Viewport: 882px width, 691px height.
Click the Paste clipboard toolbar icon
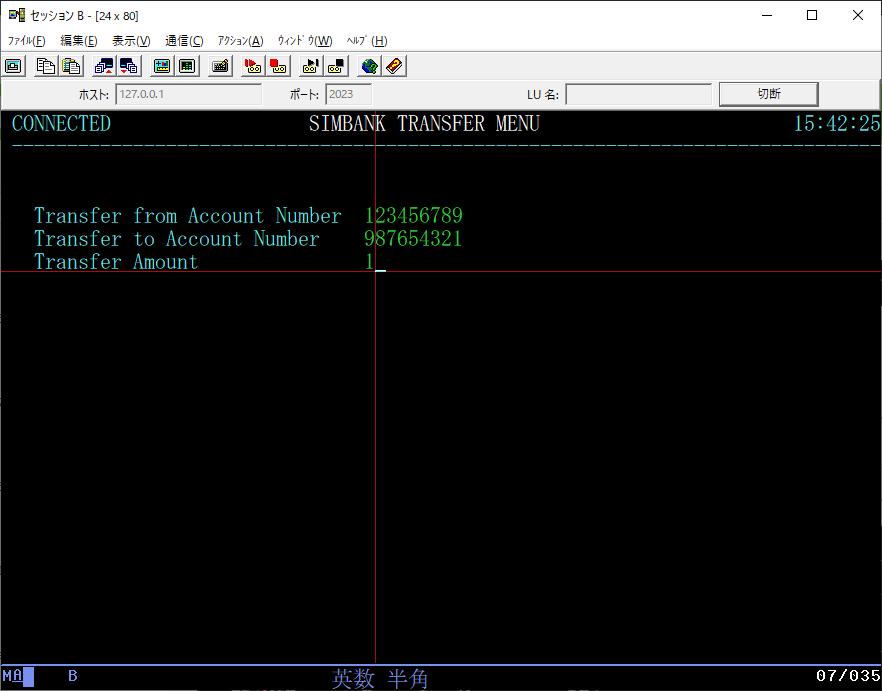[71, 66]
